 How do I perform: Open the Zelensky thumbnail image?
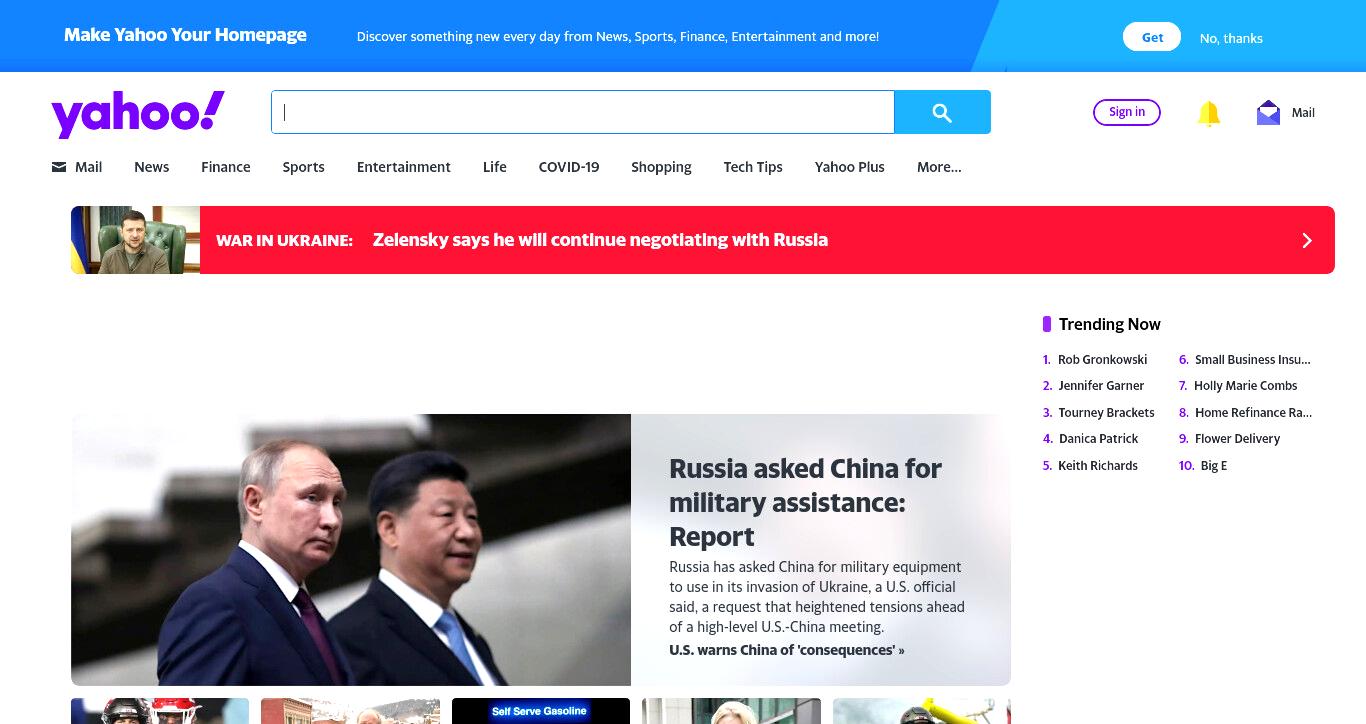point(135,240)
